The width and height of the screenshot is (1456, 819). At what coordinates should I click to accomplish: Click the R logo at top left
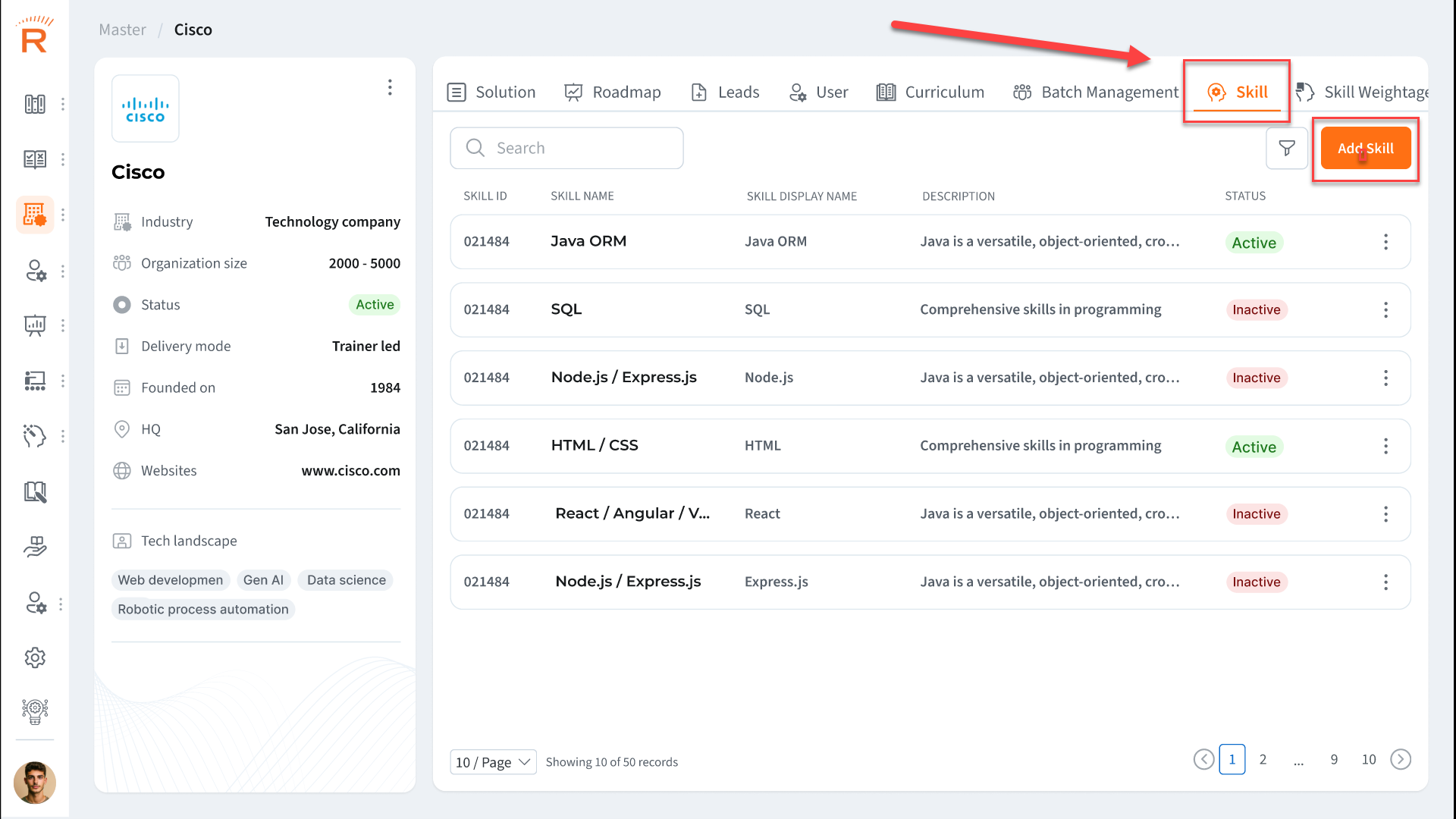[35, 35]
